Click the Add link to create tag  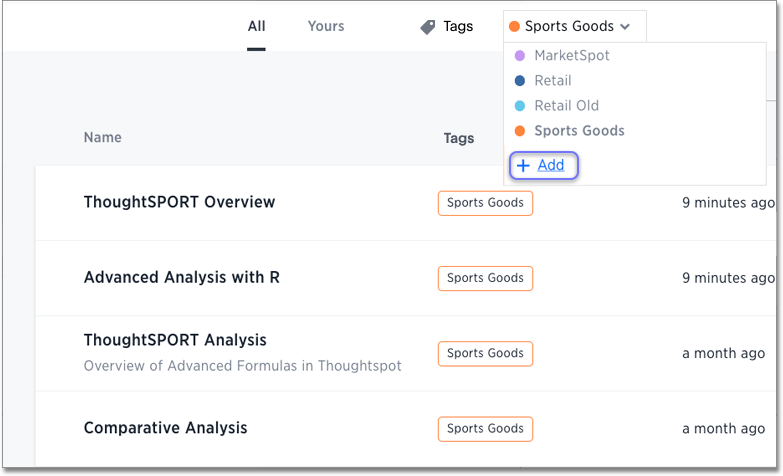pos(551,166)
